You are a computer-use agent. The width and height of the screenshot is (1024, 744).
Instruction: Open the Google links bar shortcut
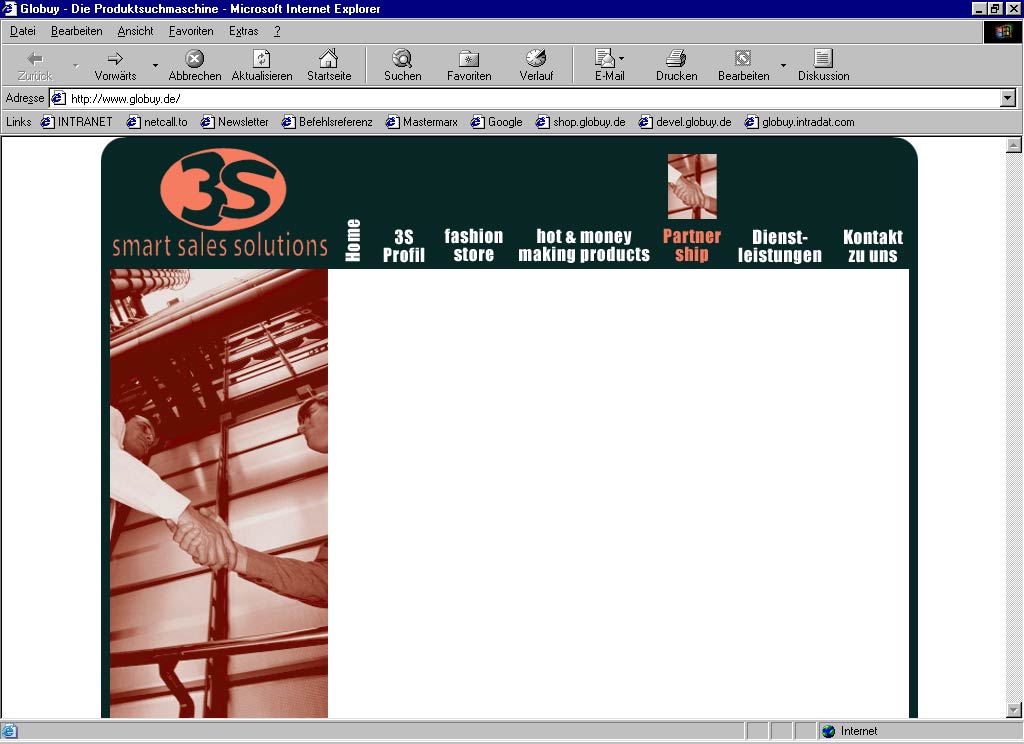497,122
